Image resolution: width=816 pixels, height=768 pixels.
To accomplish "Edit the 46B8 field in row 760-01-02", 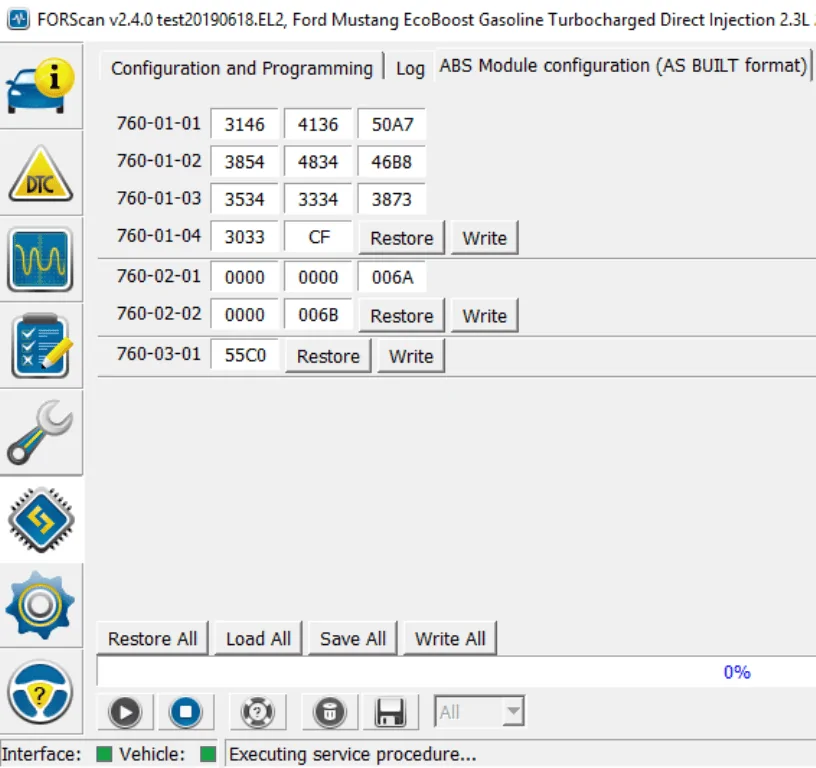I will click(x=391, y=161).
